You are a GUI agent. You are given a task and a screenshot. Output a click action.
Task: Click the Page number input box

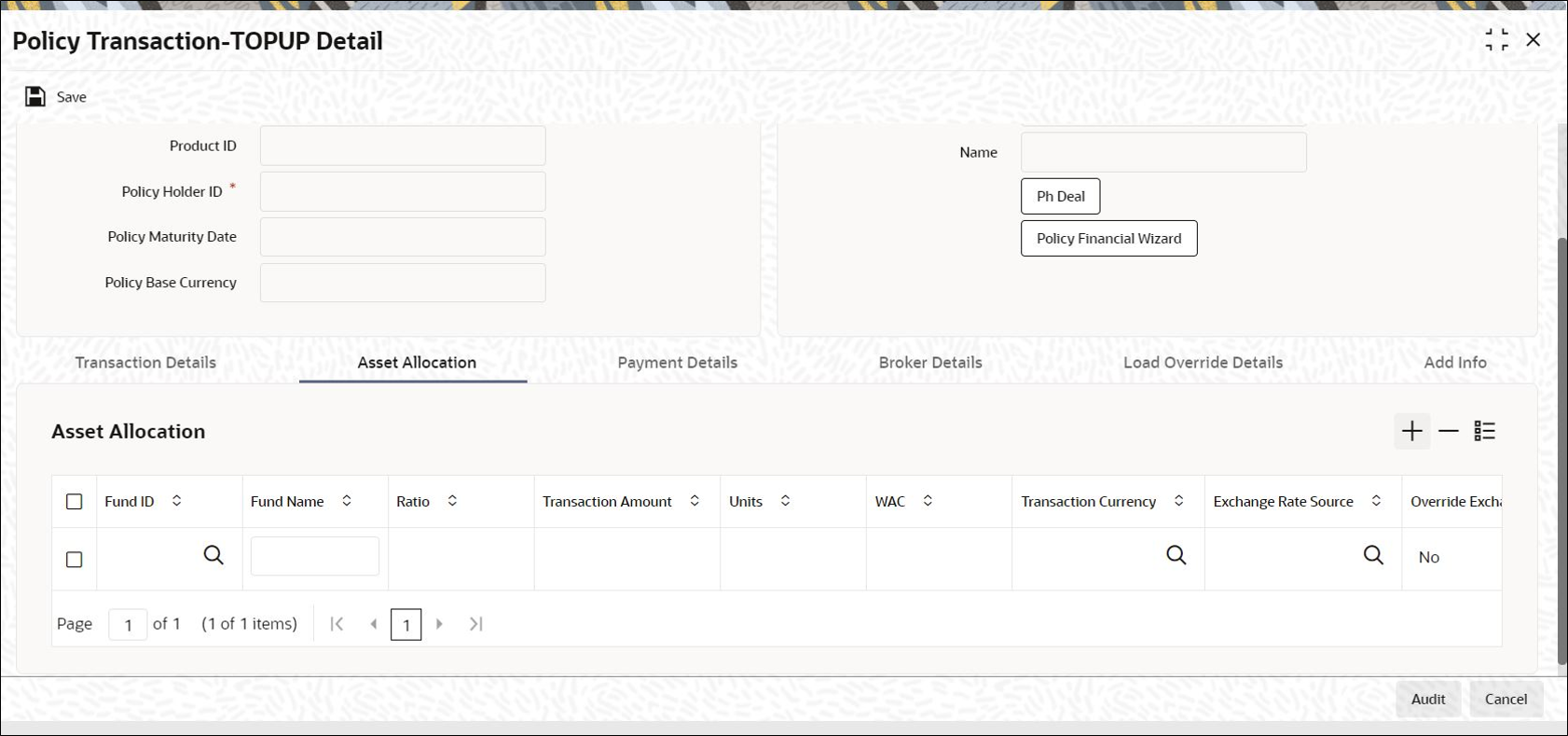(x=129, y=625)
